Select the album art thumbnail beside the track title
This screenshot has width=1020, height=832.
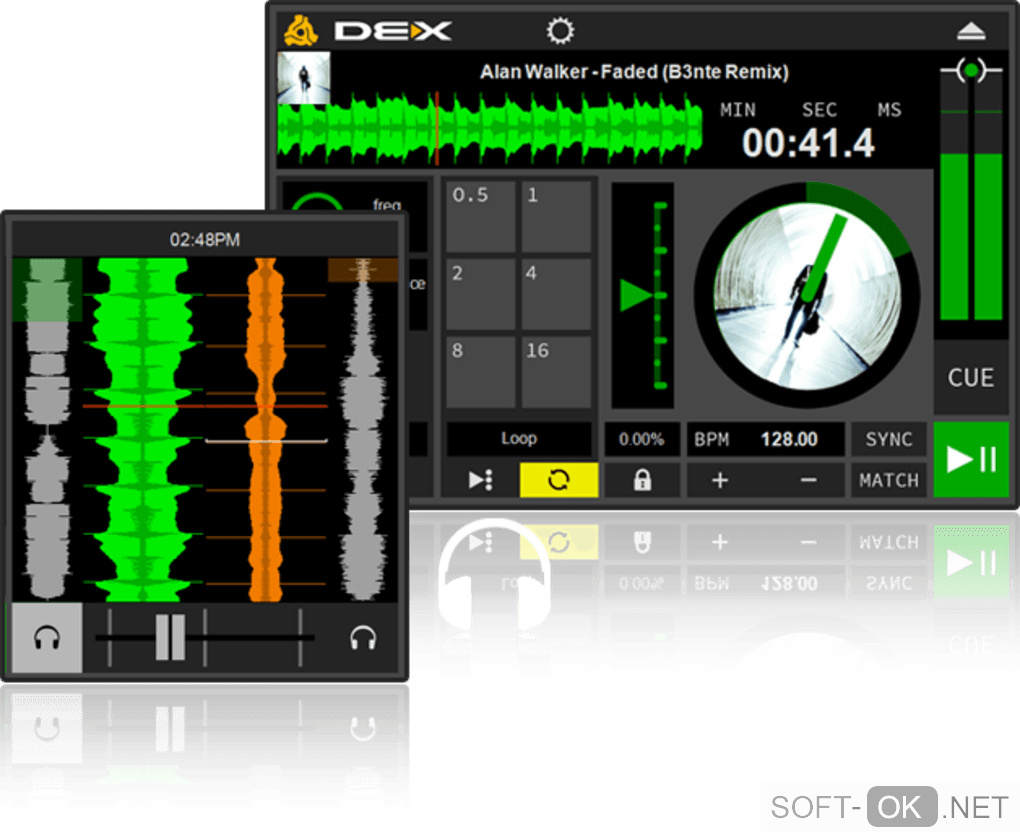(303, 77)
